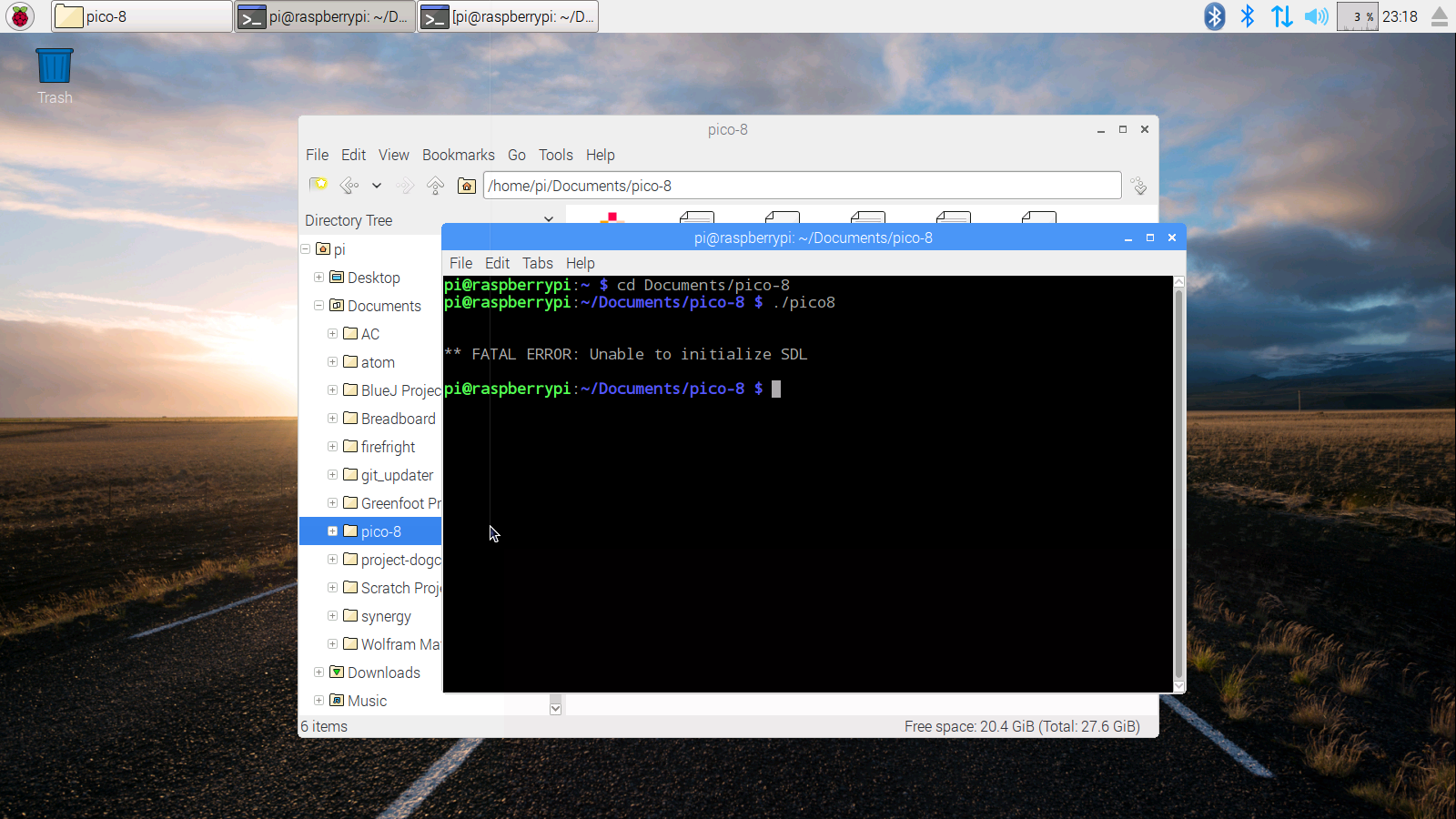Open the terminal File menu
The image size is (1456, 819).
pyautogui.click(x=461, y=263)
